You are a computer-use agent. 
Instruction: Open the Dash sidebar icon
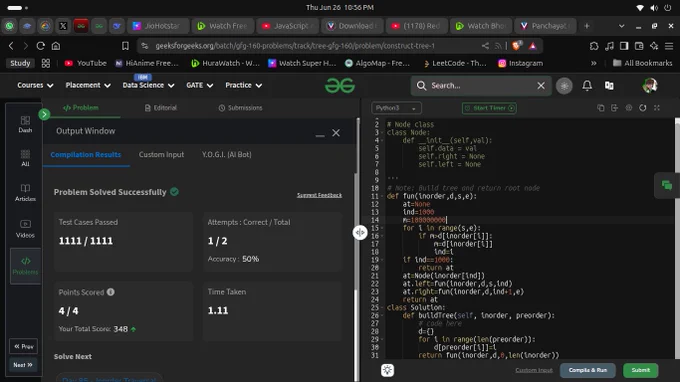click(25, 124)
